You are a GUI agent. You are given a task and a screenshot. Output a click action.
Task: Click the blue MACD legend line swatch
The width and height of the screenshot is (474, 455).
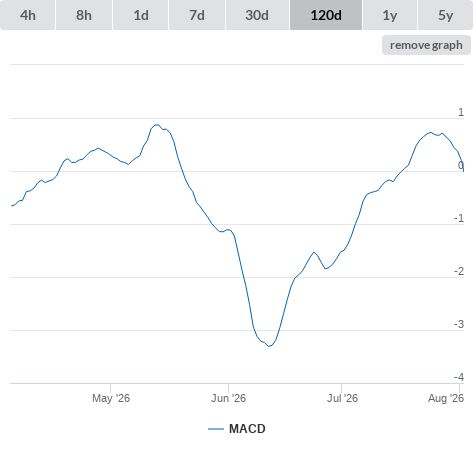[x=216, y=429]
